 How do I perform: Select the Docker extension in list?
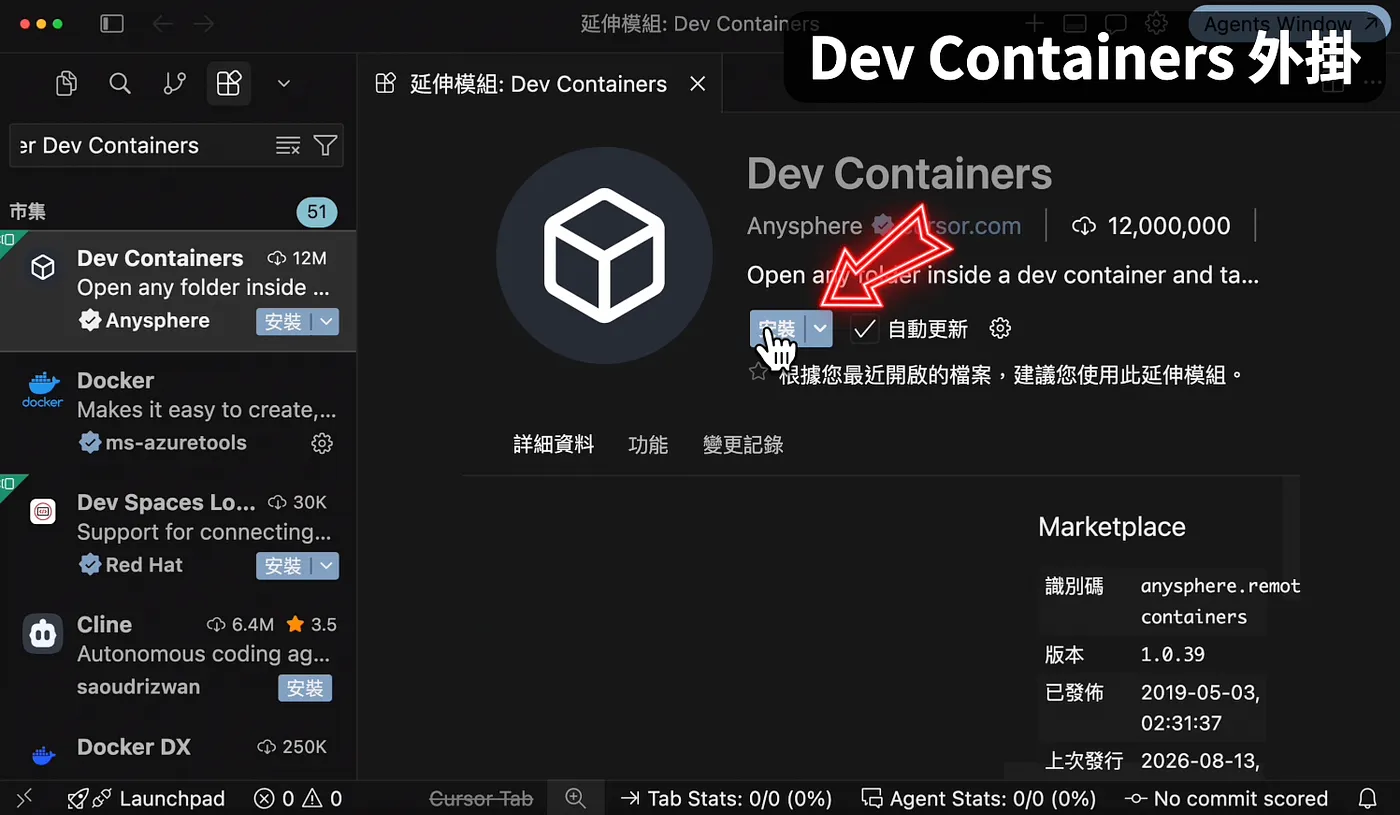click(x=178, y=412)
